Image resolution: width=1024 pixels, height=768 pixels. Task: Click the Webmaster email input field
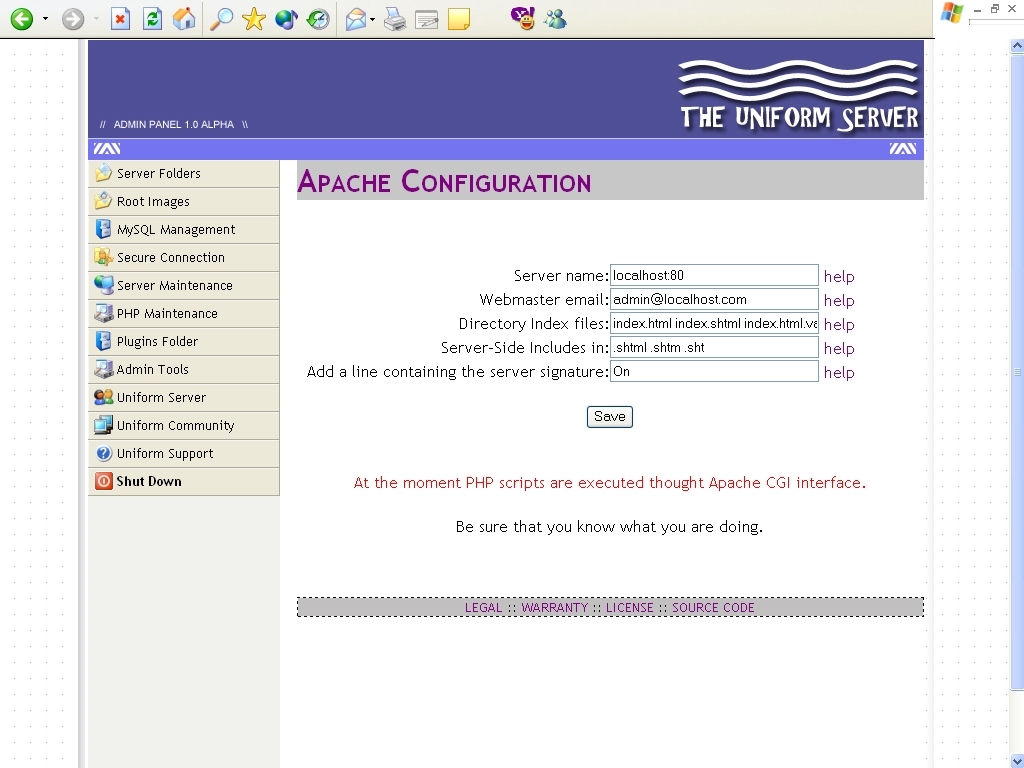coord(714,300)
